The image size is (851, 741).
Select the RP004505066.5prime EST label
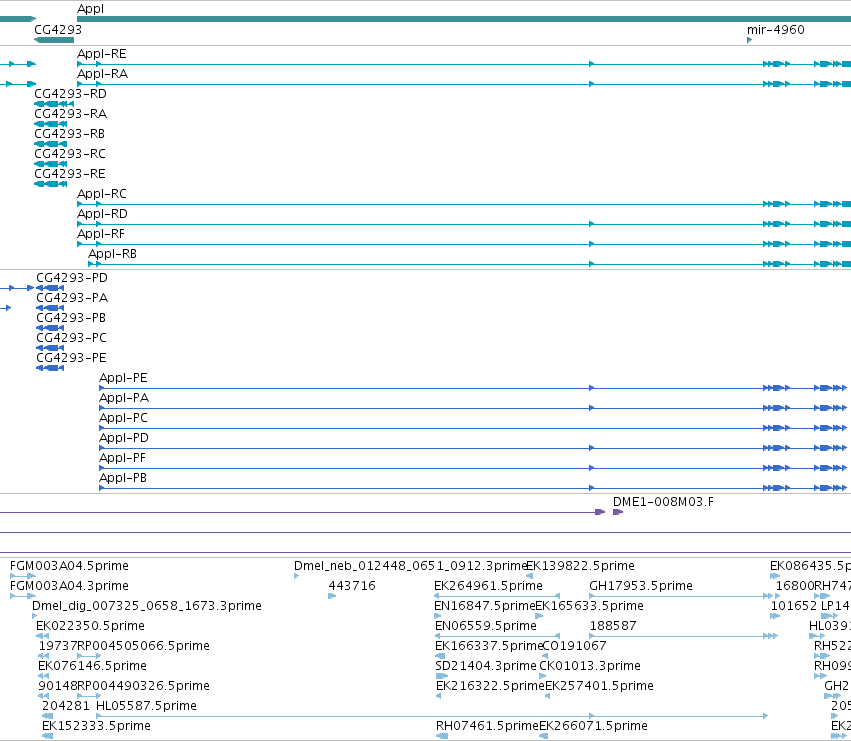[x=143, y=646]
